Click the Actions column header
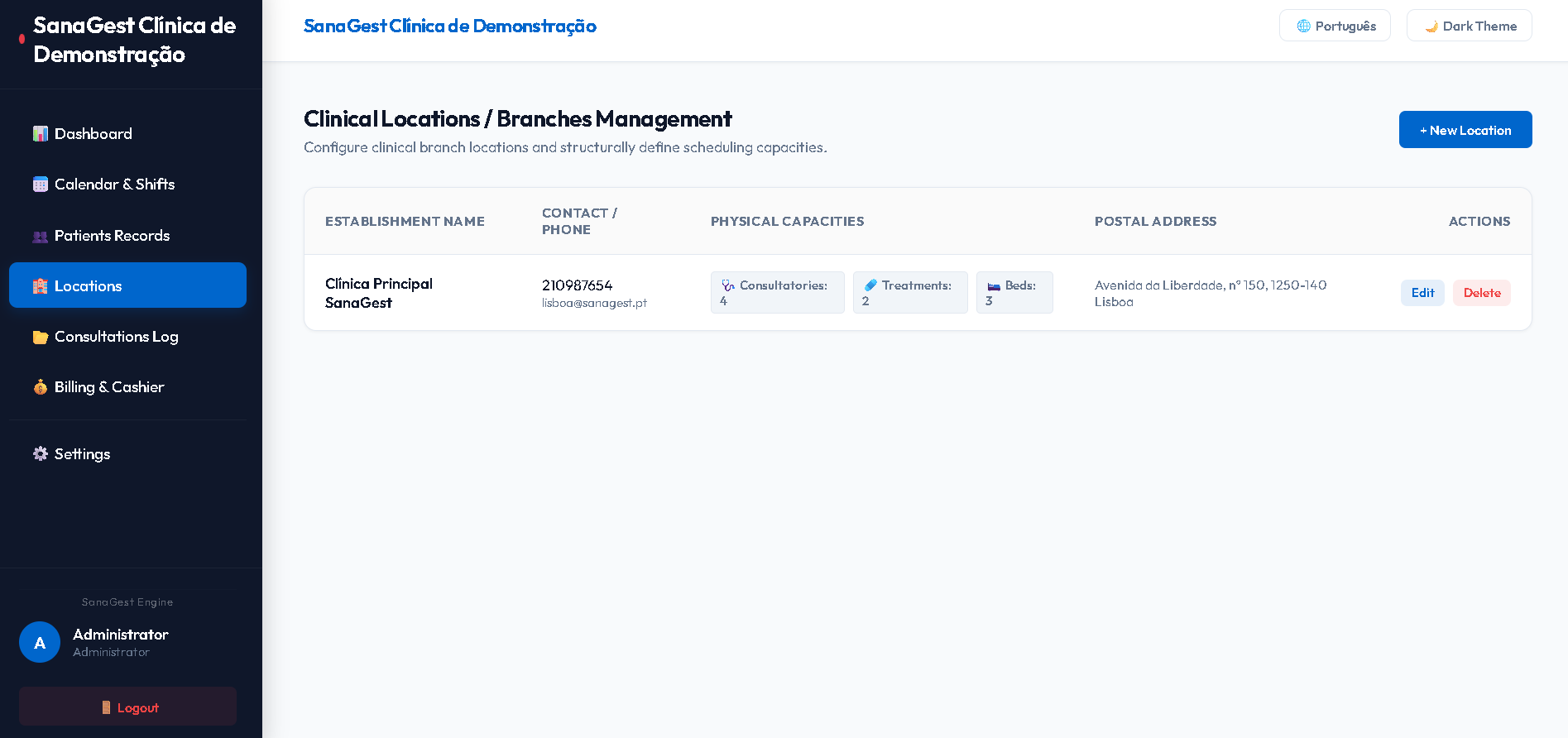Viewport: 1568px width, 738px height. pyautogui.click(x=1479, y=222)
